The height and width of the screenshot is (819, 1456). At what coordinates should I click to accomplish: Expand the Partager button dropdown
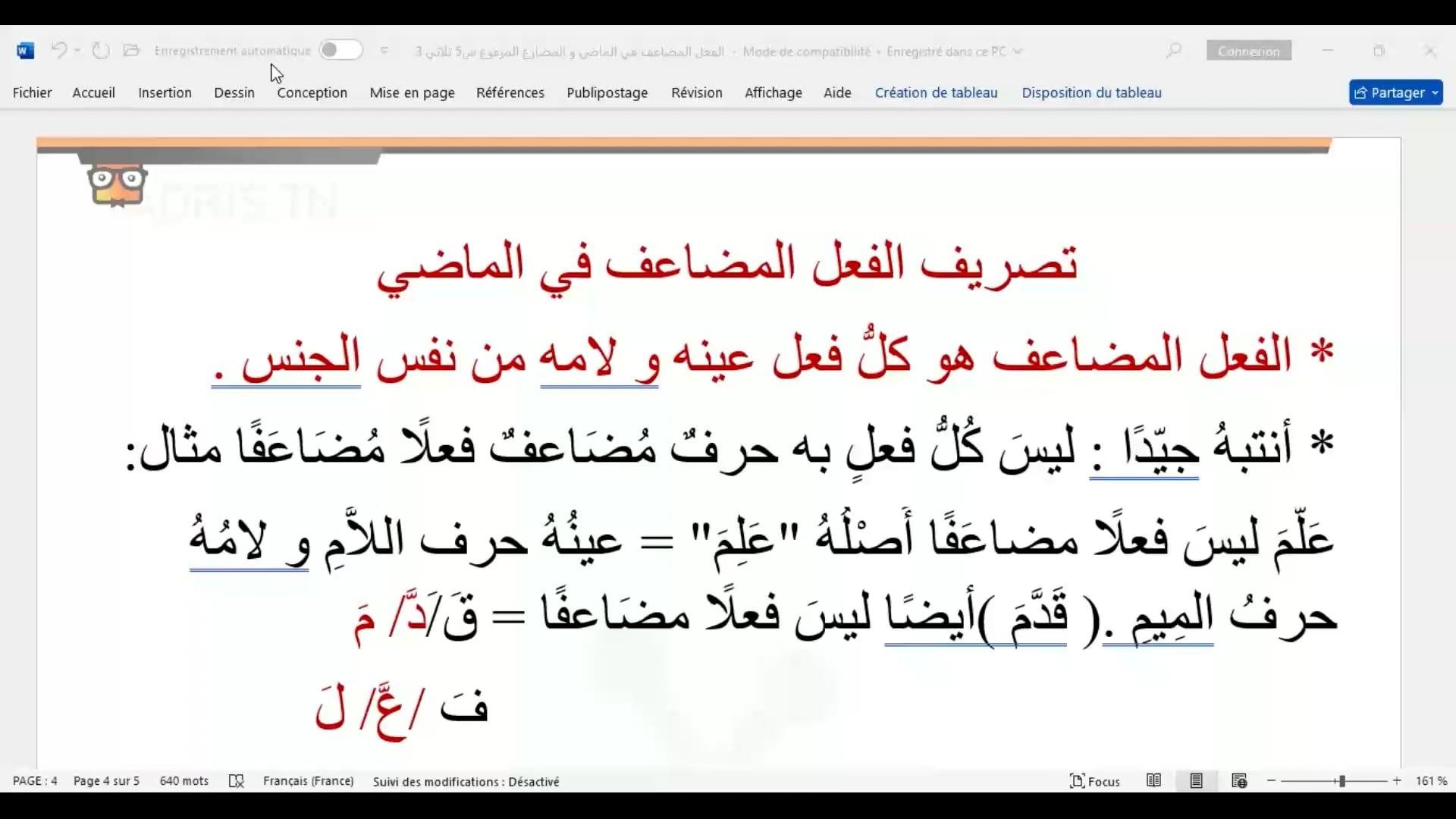coord(1435,93)
